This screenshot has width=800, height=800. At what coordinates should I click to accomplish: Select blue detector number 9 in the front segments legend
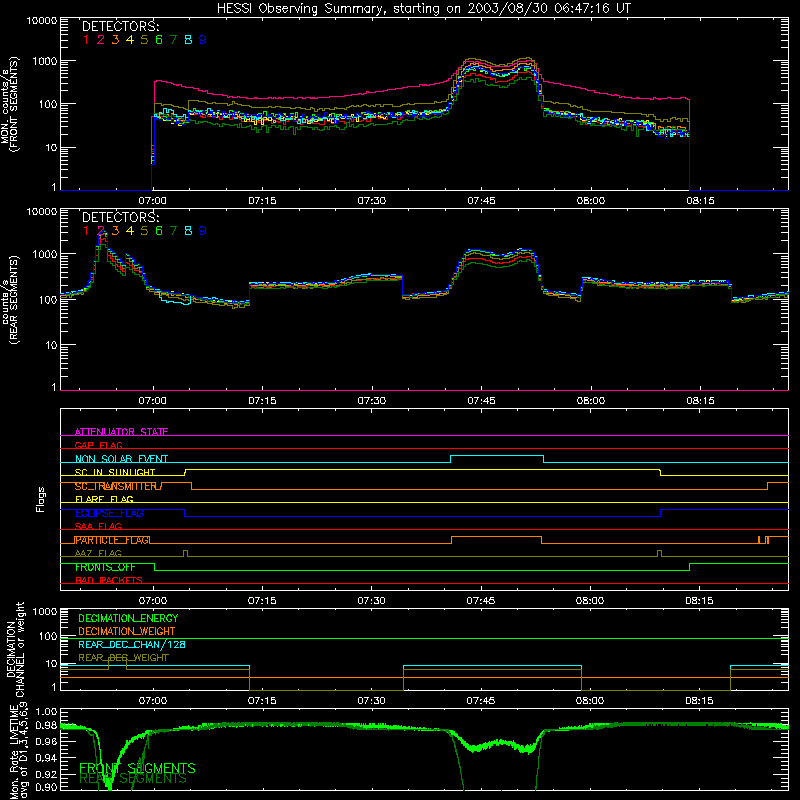pyautogui.click(x=203, y=40)
